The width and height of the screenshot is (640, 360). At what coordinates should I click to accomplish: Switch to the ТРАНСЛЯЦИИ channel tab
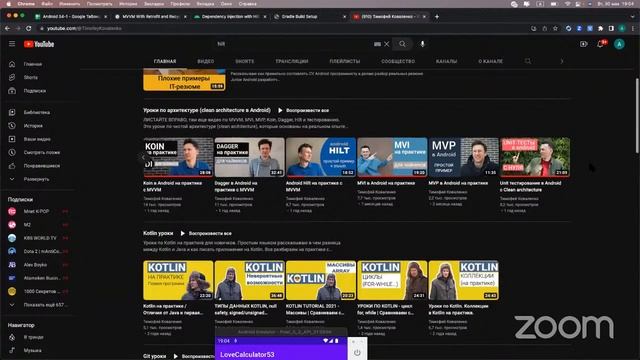click(291, 61)
